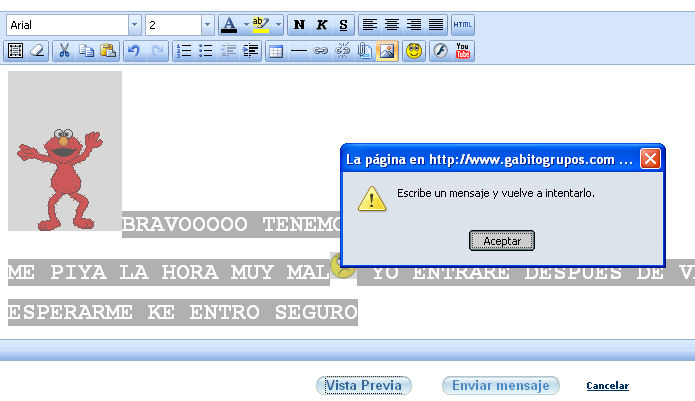Insert a smiley emoticon

(413, 50)
